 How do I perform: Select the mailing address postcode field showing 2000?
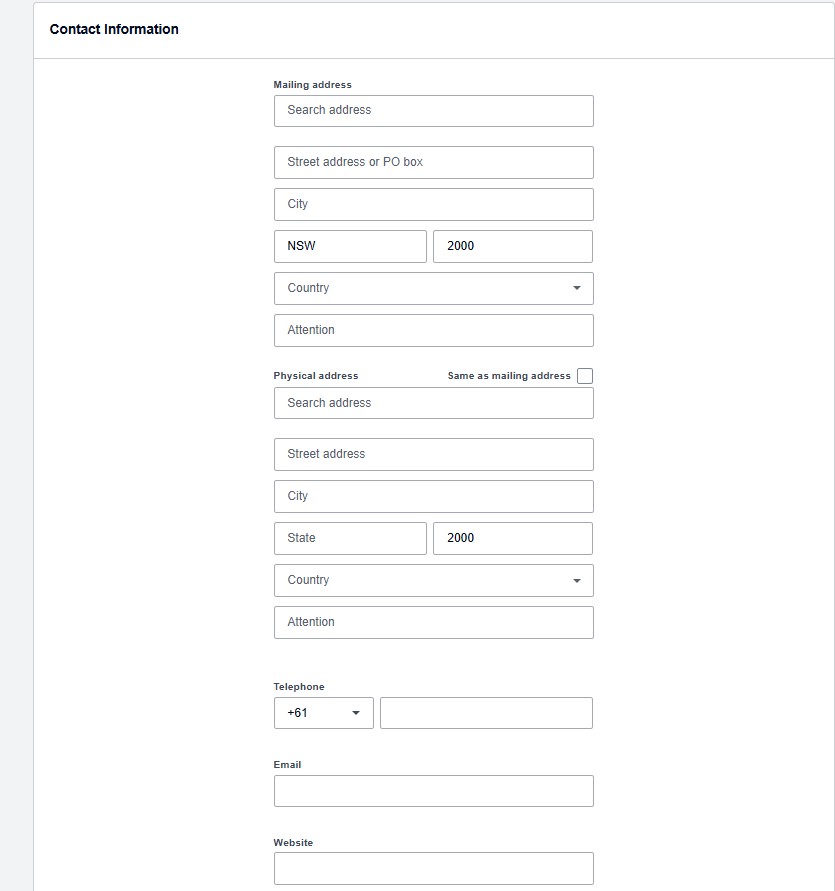pyautogui.click(x=512, y=246)
